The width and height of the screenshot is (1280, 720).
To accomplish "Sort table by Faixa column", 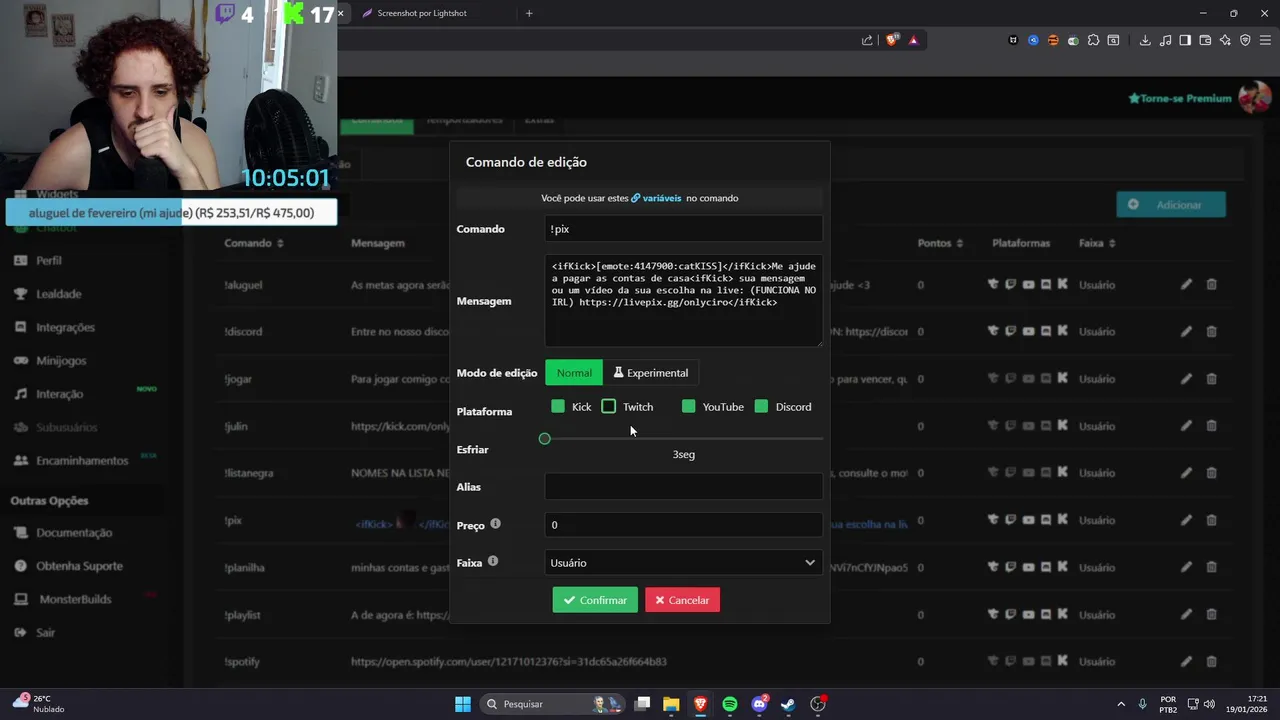I will (x=1097, y=243).
